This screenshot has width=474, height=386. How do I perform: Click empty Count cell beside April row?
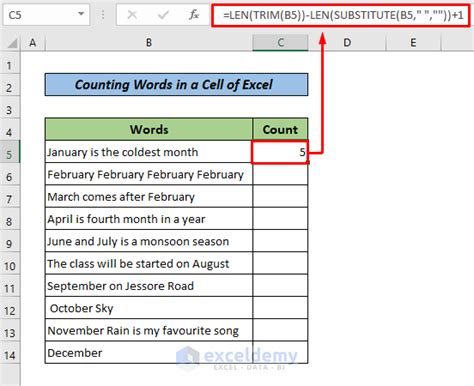click(x=280, y=219)
